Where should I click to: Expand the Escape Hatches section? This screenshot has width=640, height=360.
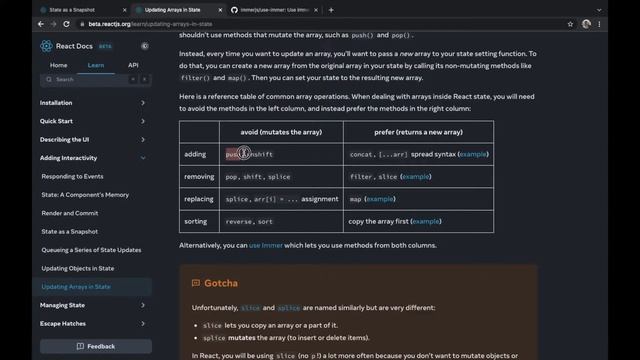pyautogui.click(x=93, y=323)
